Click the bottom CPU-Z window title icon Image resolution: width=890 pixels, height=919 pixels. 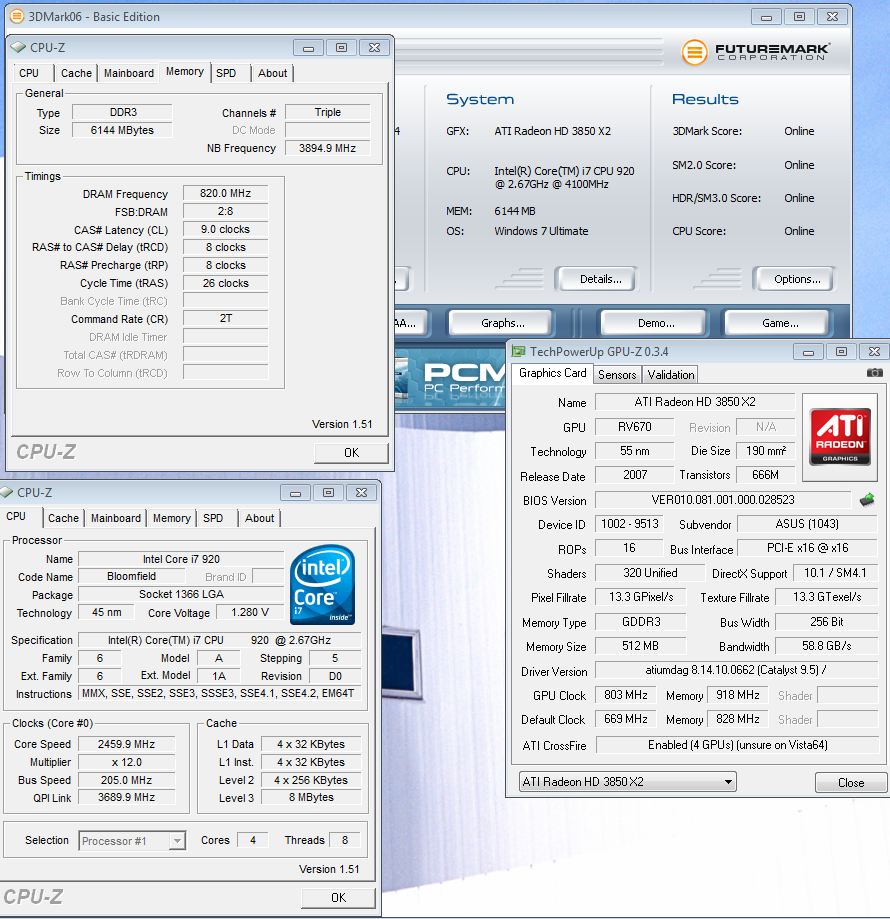[7, 492]
